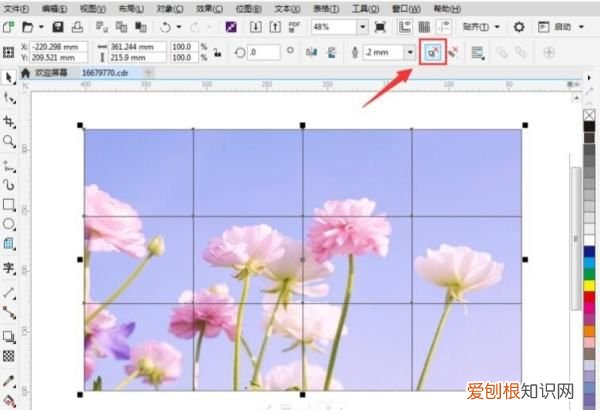This screenshot has width=600, height=410.
Task: Click the width field 361.244 mm
Action: [x=138, y=47]
